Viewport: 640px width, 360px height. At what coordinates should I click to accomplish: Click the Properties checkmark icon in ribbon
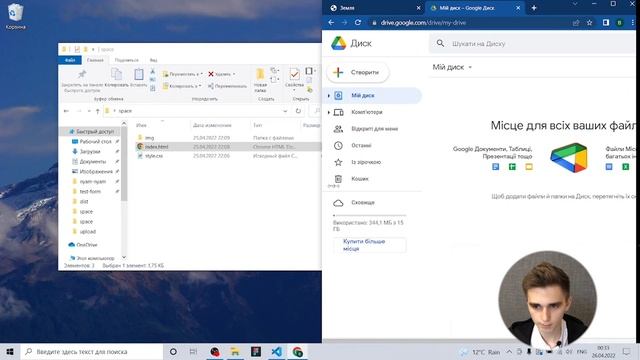pyautogui.click(x=294, y=74)
